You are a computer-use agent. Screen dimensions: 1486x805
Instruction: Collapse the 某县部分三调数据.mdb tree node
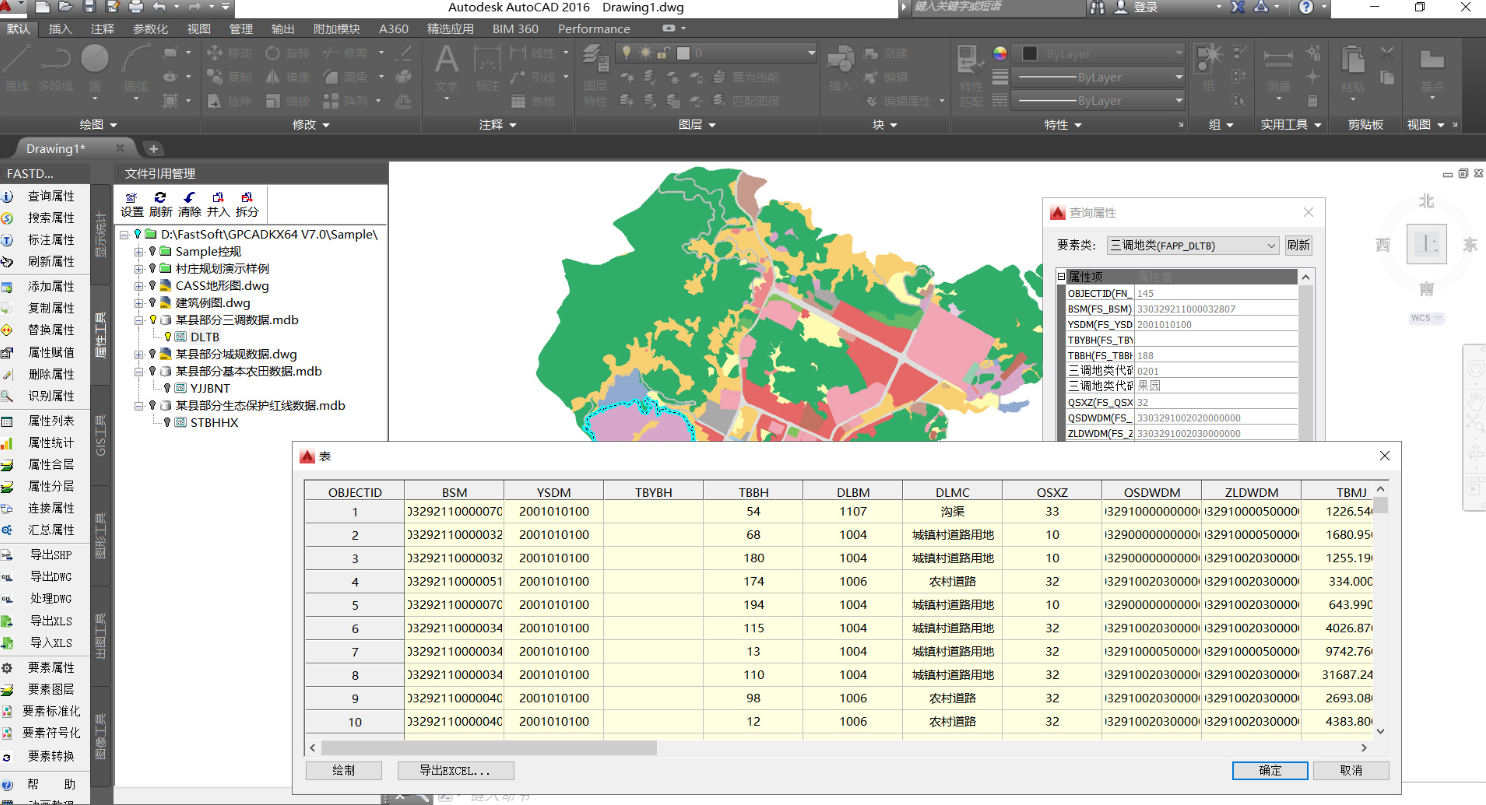click(139, 320)
